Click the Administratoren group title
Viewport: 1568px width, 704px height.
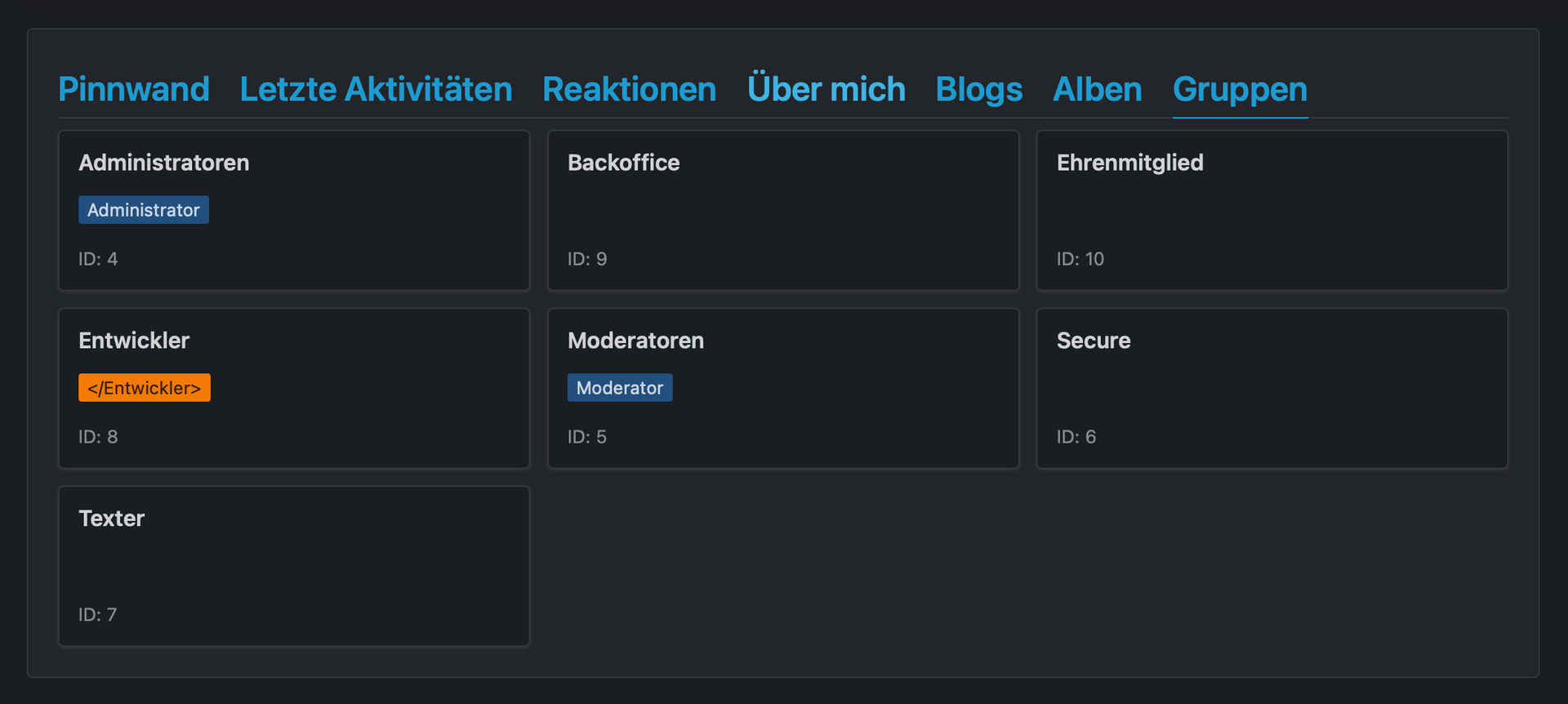164,163
